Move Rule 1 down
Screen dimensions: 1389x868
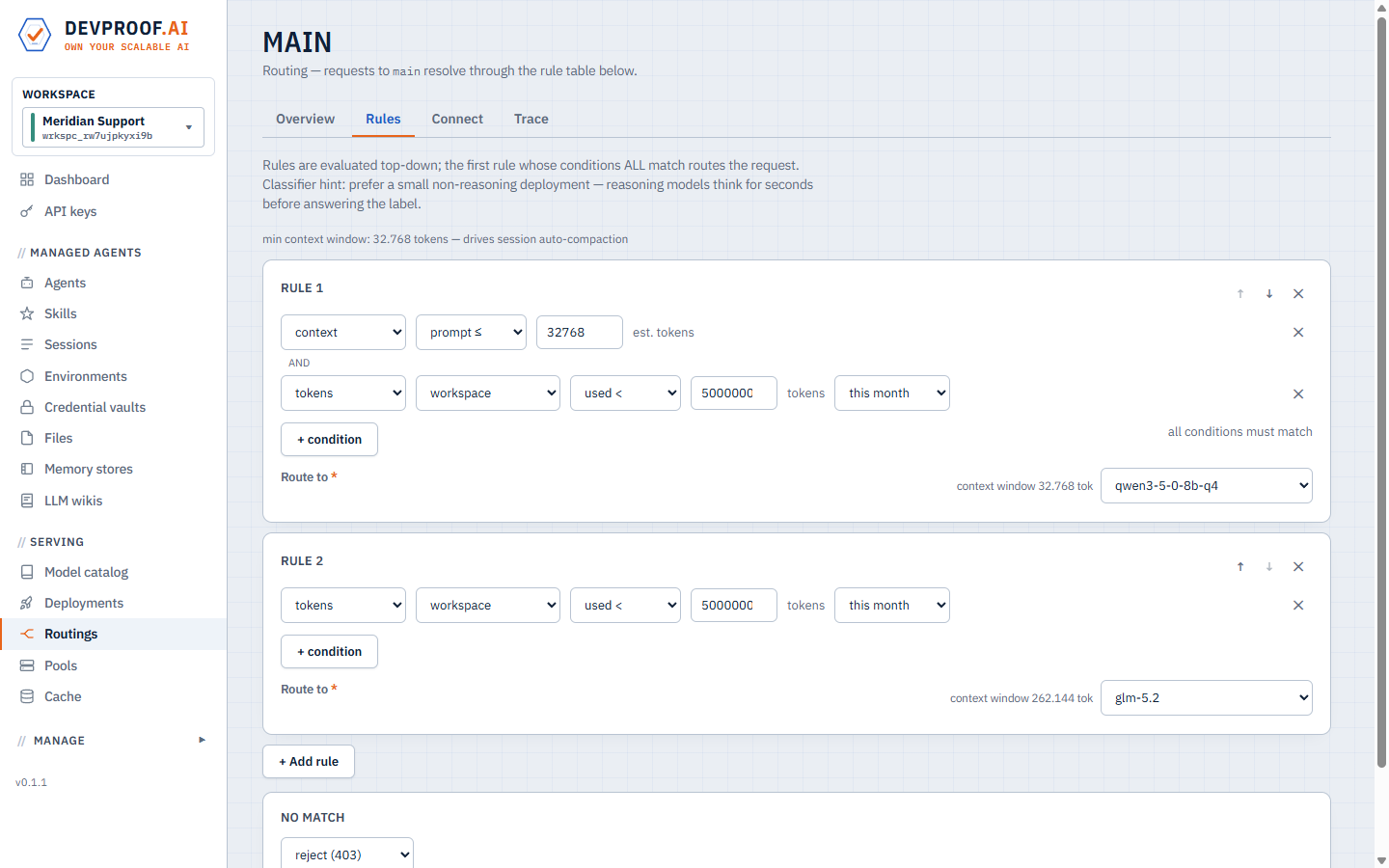coord(1269,294)
